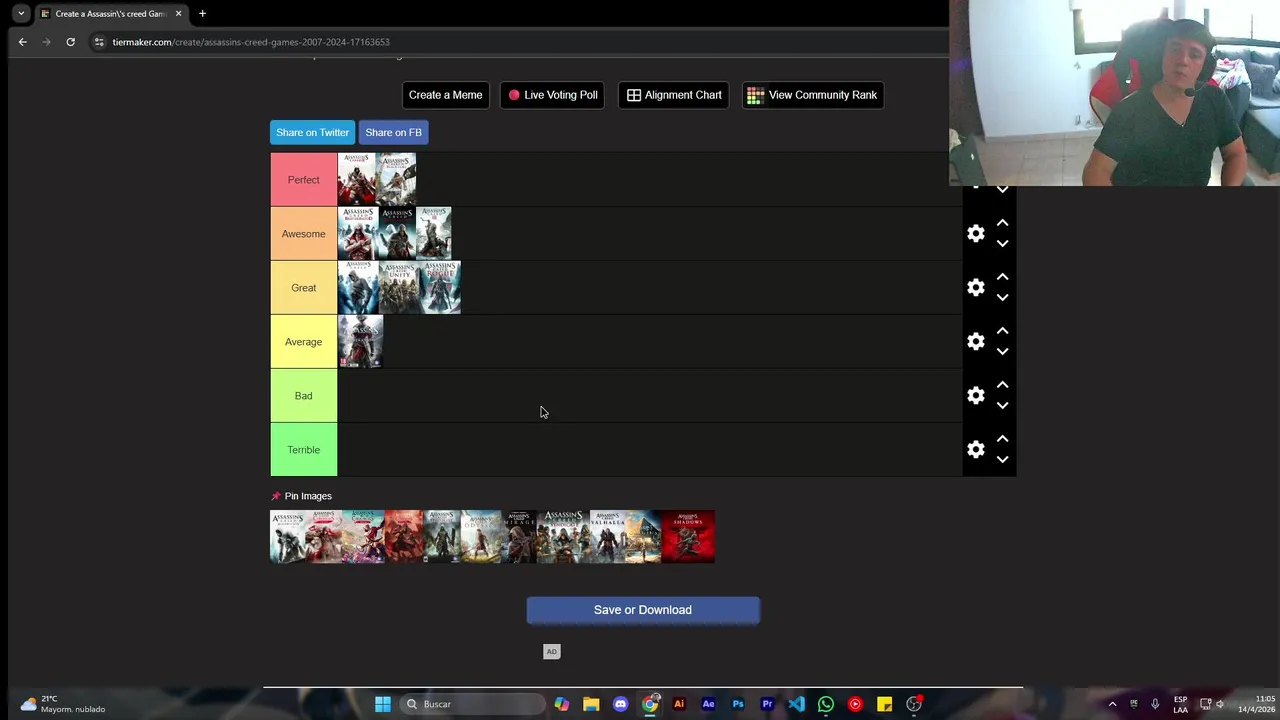The height and width of the screenshot is (720, 1280).
Task: Pick Mirage cover from unranked images
Action: point(519,537)
